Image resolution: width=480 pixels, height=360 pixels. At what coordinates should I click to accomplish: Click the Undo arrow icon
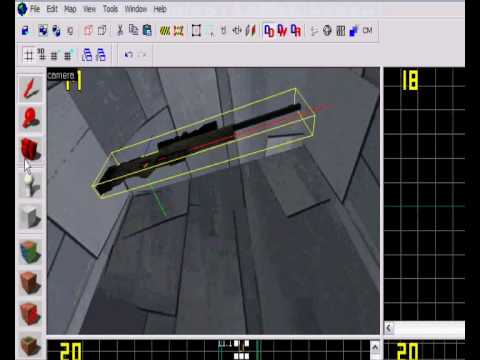[129, 54]
